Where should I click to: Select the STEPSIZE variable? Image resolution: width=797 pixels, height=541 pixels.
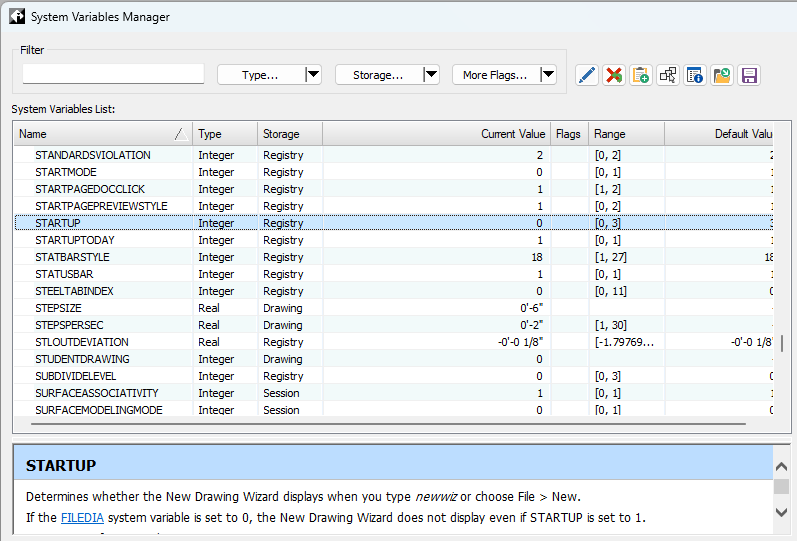point(58,308)
